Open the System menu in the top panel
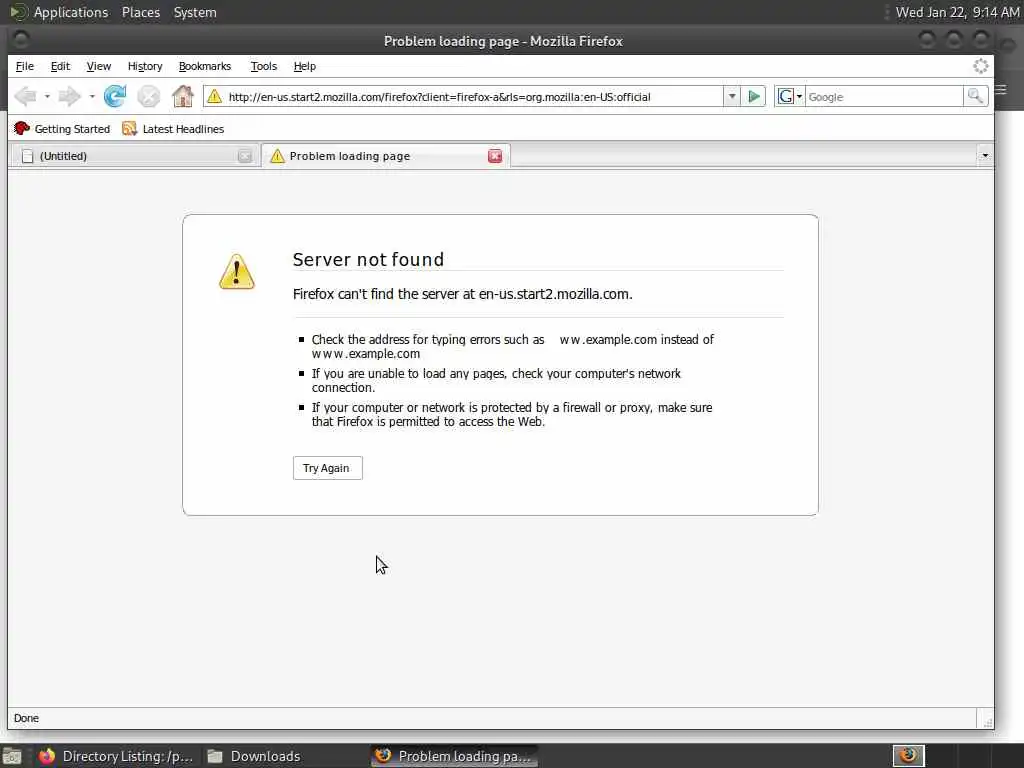This screenshot has width=1024, height=768. (195, 12)
